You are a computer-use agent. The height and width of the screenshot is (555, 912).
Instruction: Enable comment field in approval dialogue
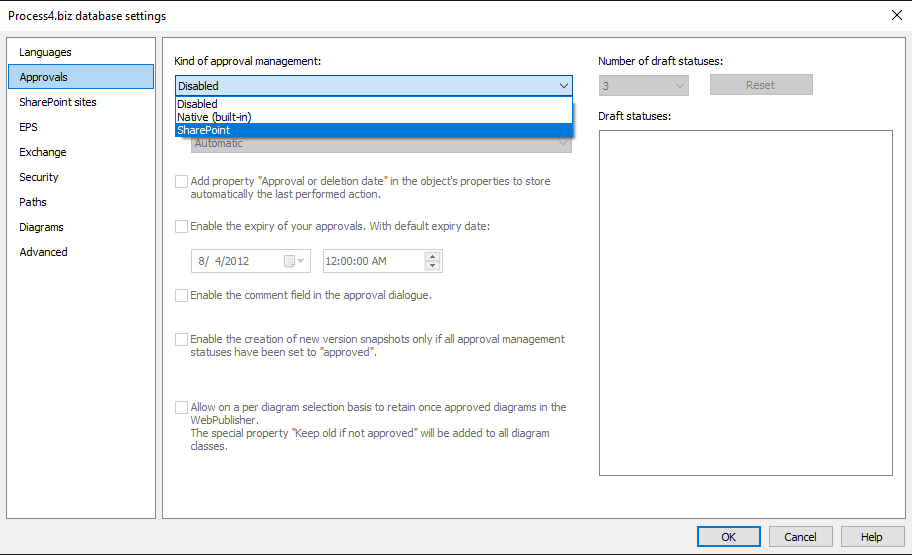(181, 296)
